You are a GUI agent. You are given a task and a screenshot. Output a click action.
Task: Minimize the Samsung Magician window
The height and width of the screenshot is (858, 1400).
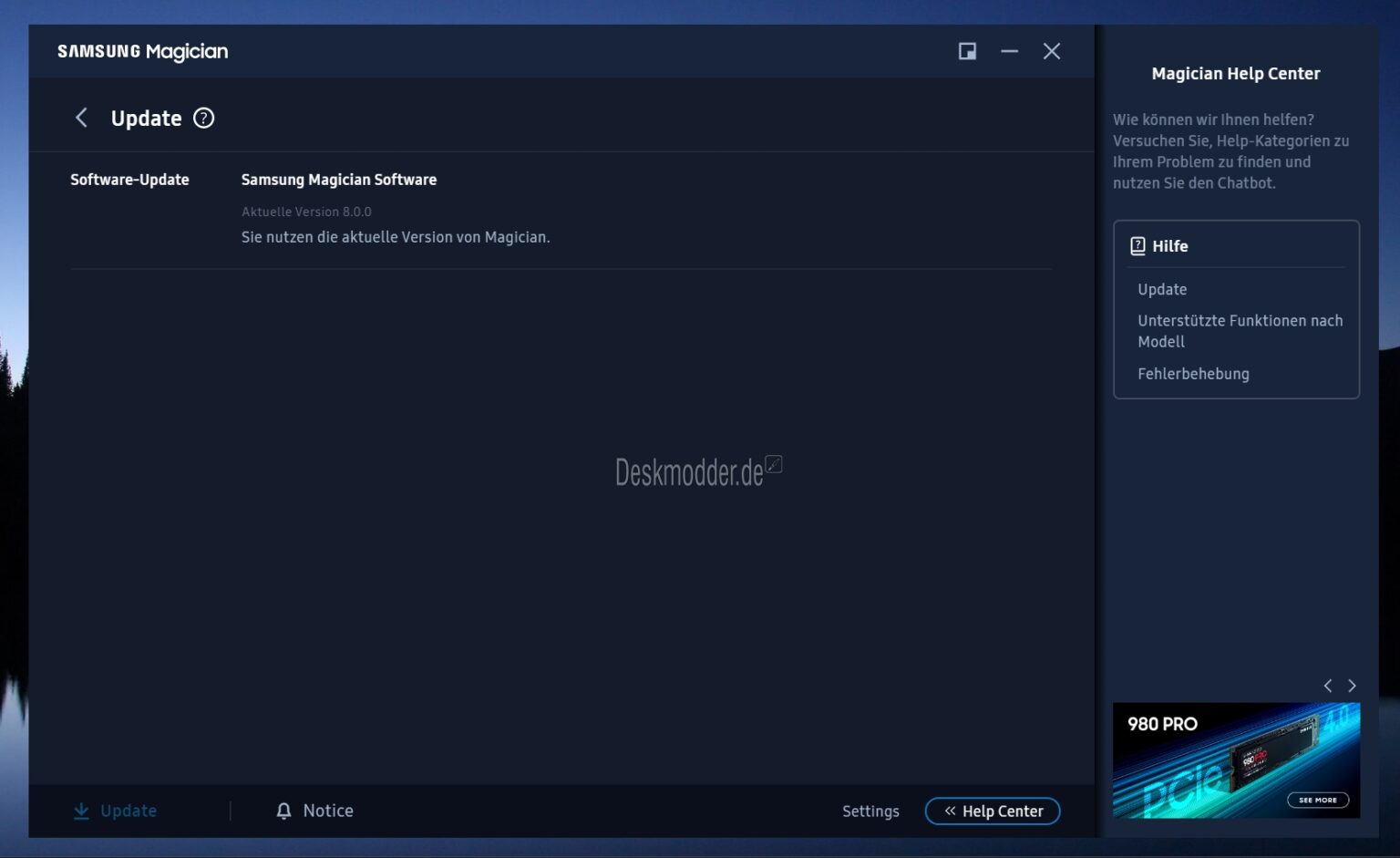pyautogui.click(x=1009, y=51)
